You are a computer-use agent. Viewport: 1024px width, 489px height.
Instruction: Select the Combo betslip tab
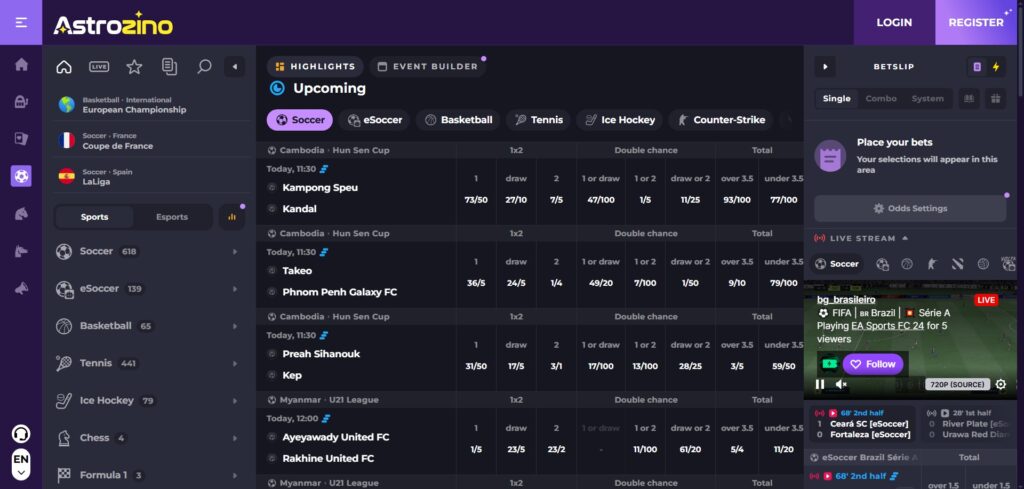881,98
